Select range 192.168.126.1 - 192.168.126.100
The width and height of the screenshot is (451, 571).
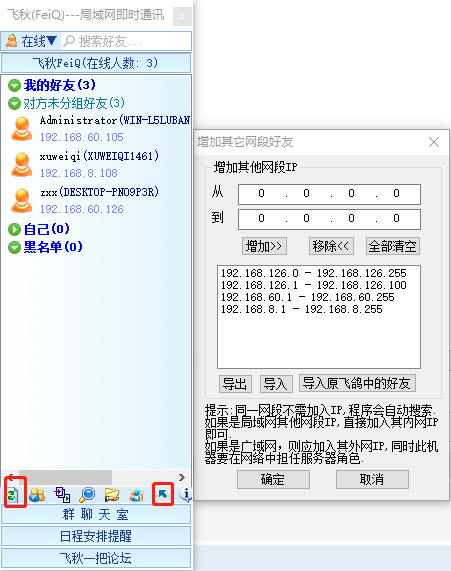click(314, 285)
